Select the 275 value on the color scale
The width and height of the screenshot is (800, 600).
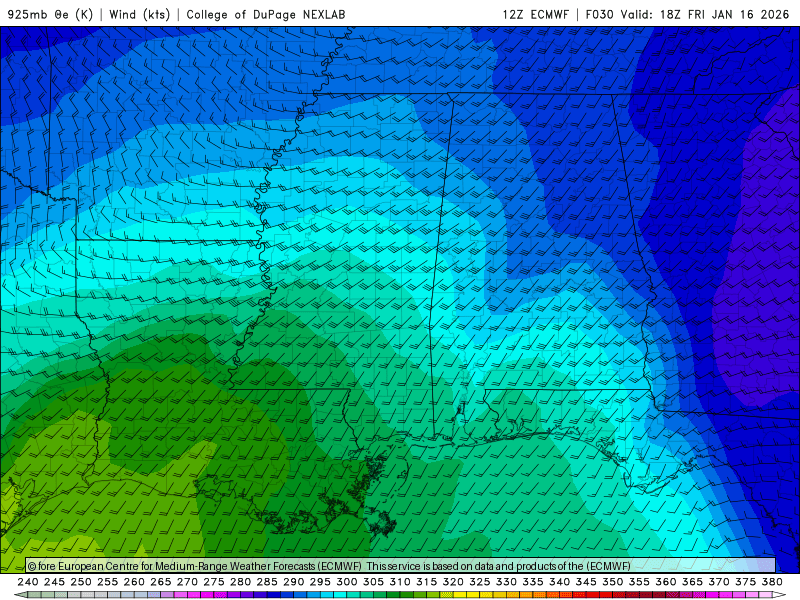tap(214, 582)
